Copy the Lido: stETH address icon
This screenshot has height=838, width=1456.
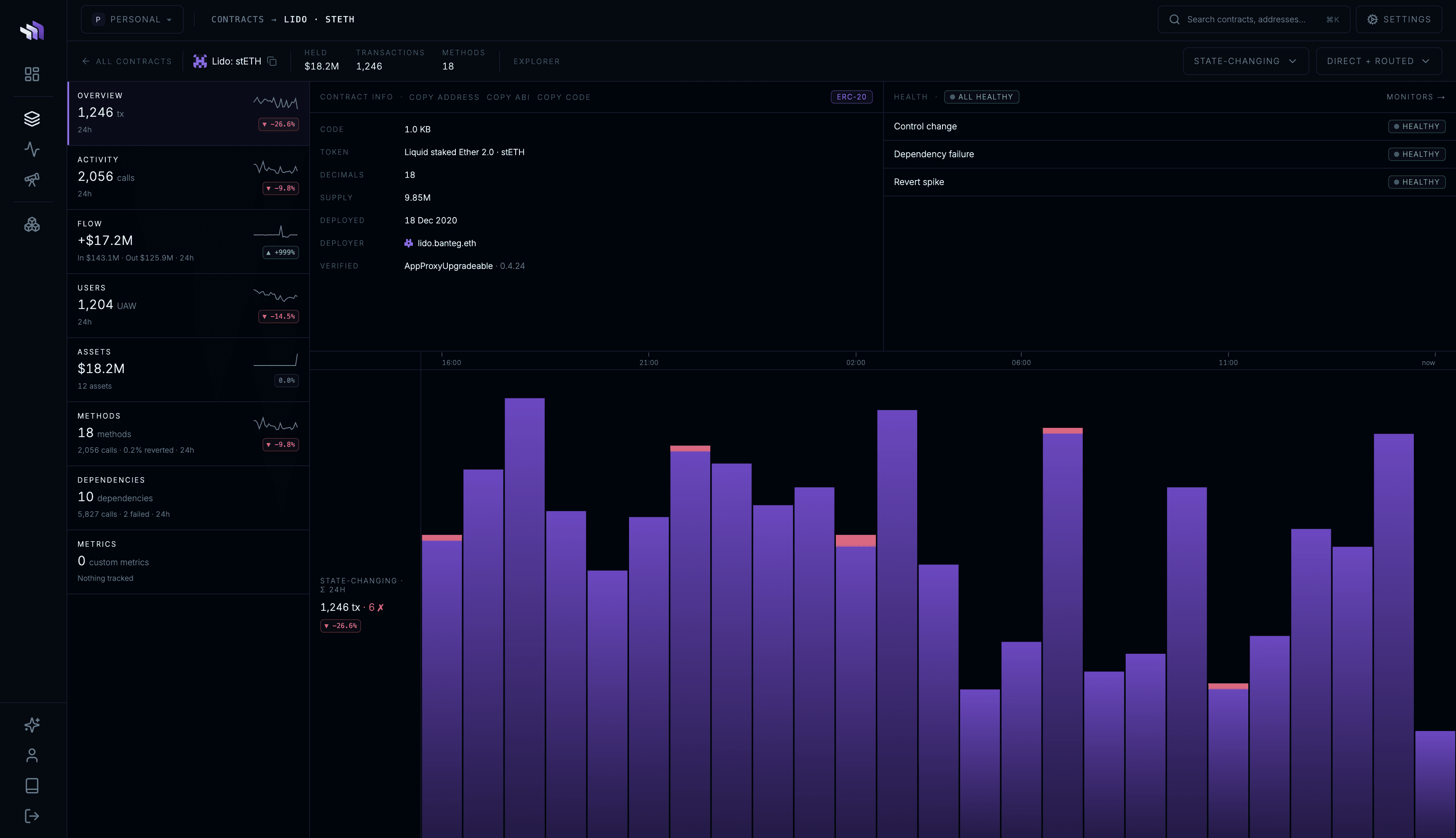272,61
